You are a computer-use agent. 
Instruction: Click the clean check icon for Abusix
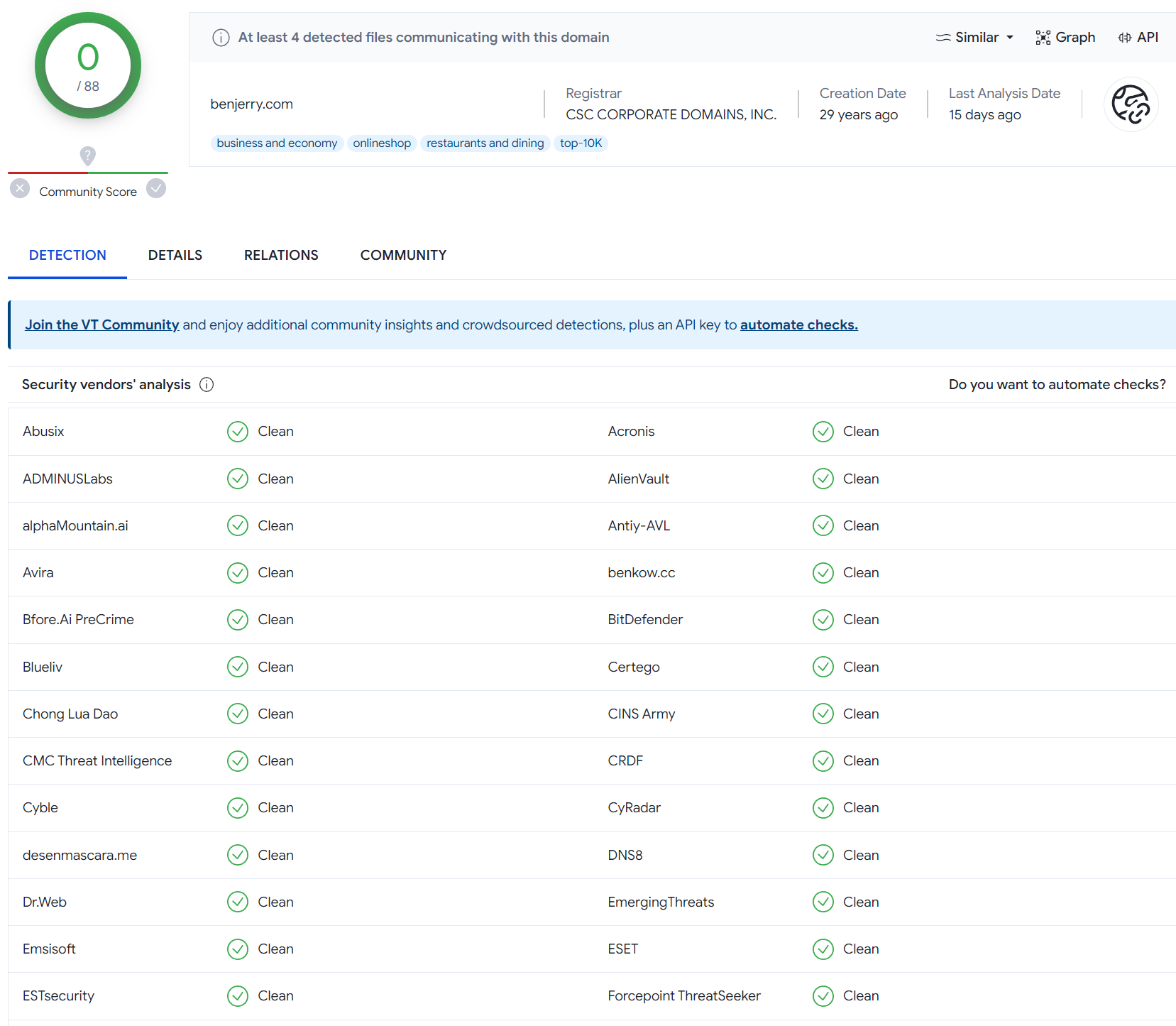[x=238, y=432]
